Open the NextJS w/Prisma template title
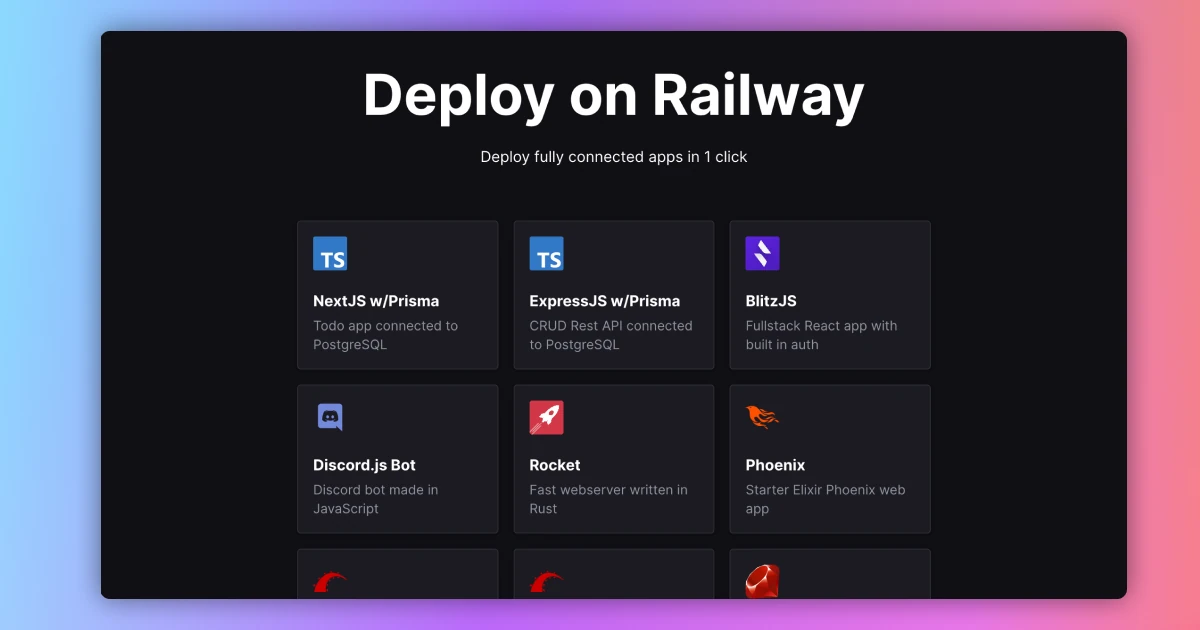 (376, 301)
